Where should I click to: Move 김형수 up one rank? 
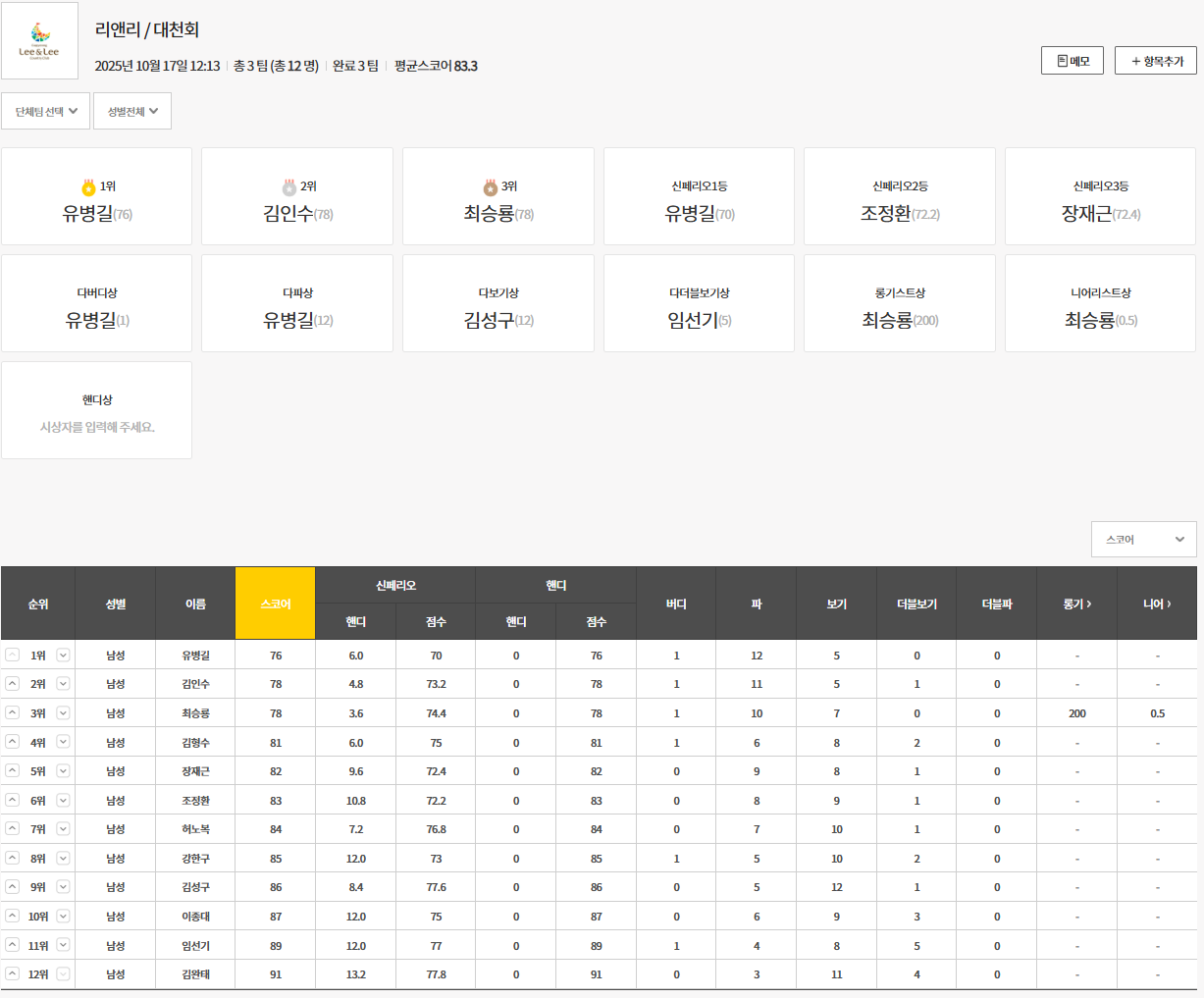tap(12, 743)
